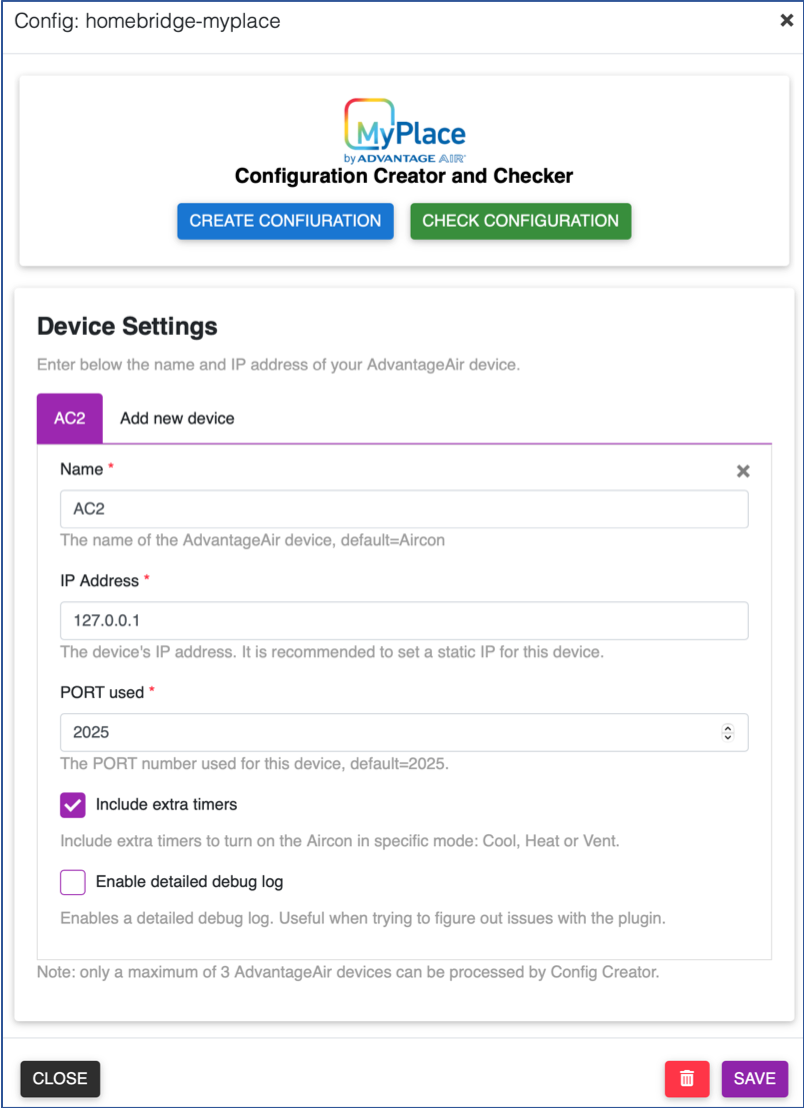Click the CHECK CONFIGURATION button

pos(521,221)
